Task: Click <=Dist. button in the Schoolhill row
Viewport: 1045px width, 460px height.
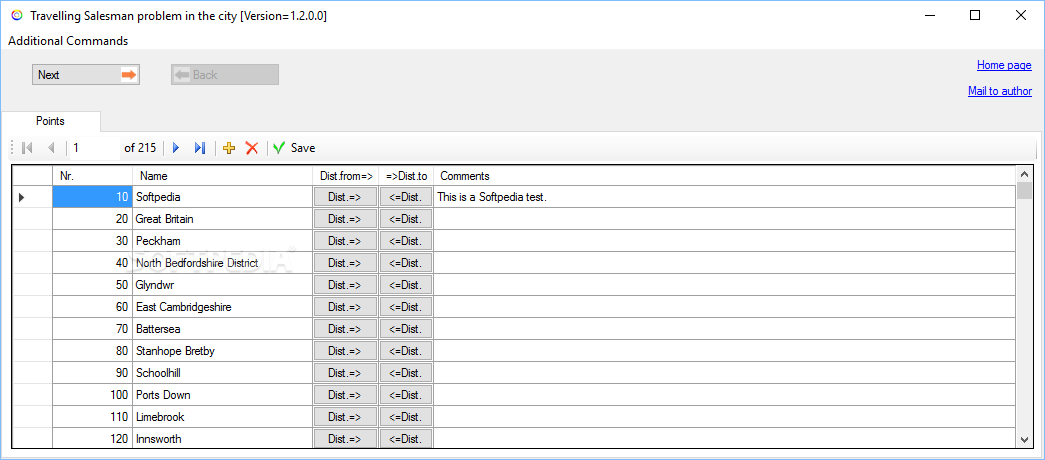Action: 406,373
